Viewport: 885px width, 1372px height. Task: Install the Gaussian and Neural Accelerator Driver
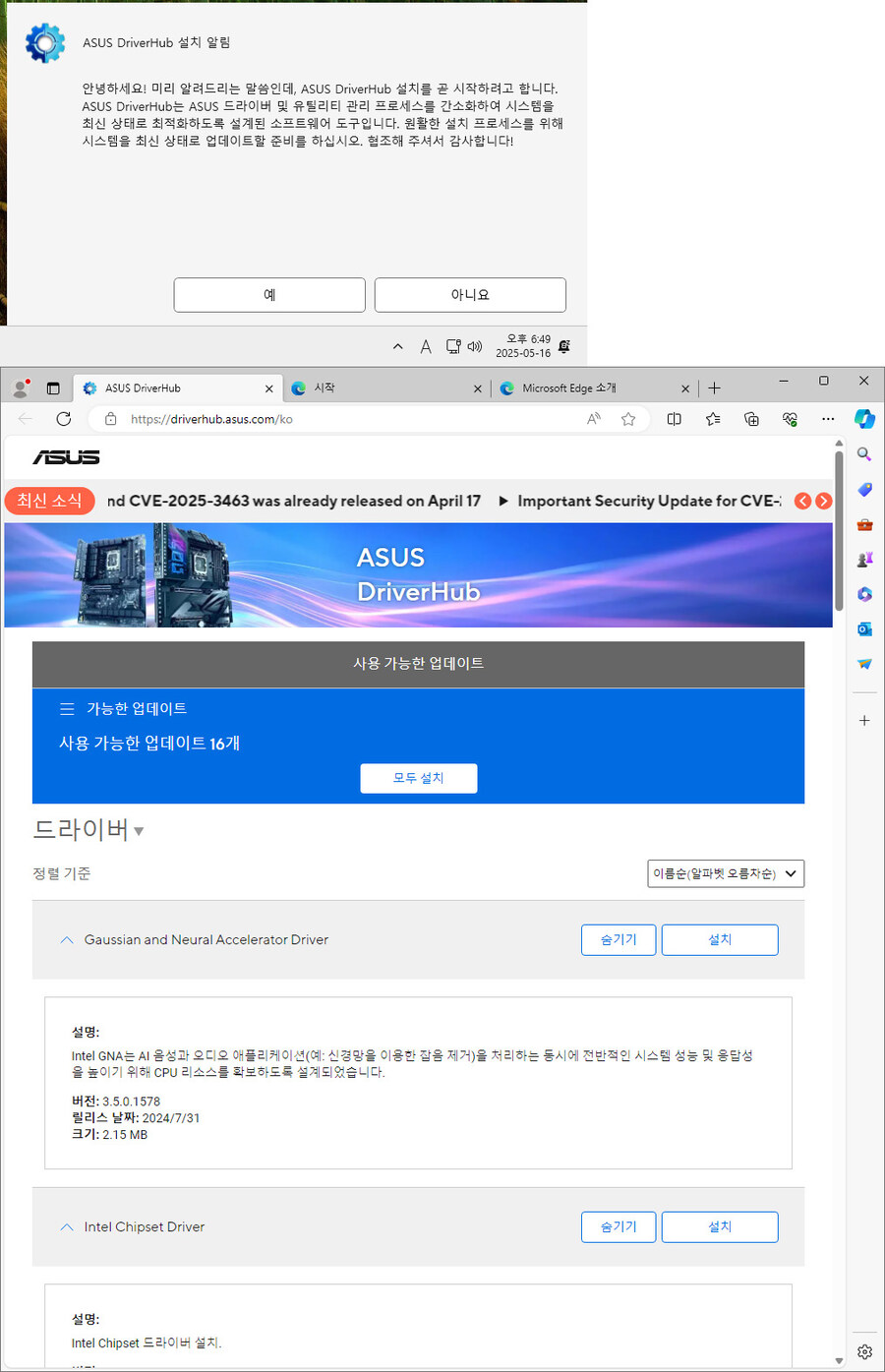point(720,940)
